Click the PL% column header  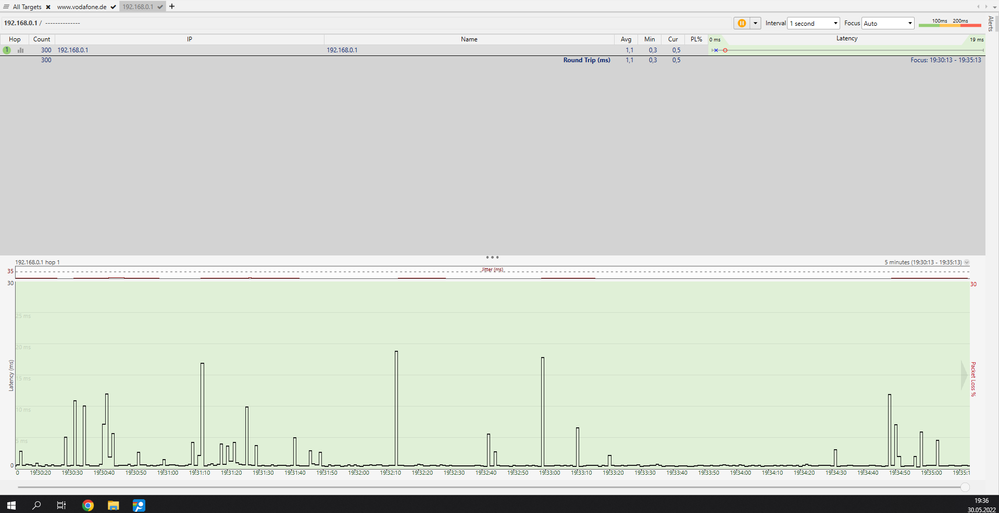tap(696, 39)
